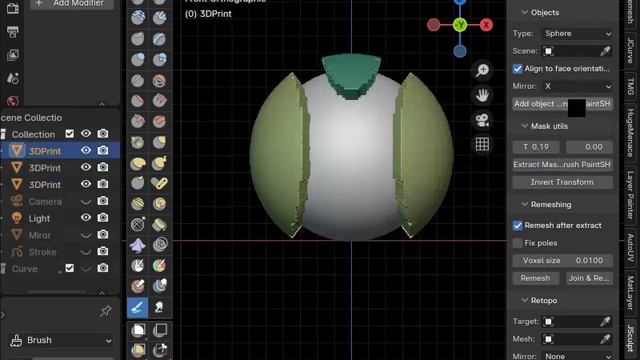
Task: Enable the Fix poles checkbox
Action: pos(518,243)
